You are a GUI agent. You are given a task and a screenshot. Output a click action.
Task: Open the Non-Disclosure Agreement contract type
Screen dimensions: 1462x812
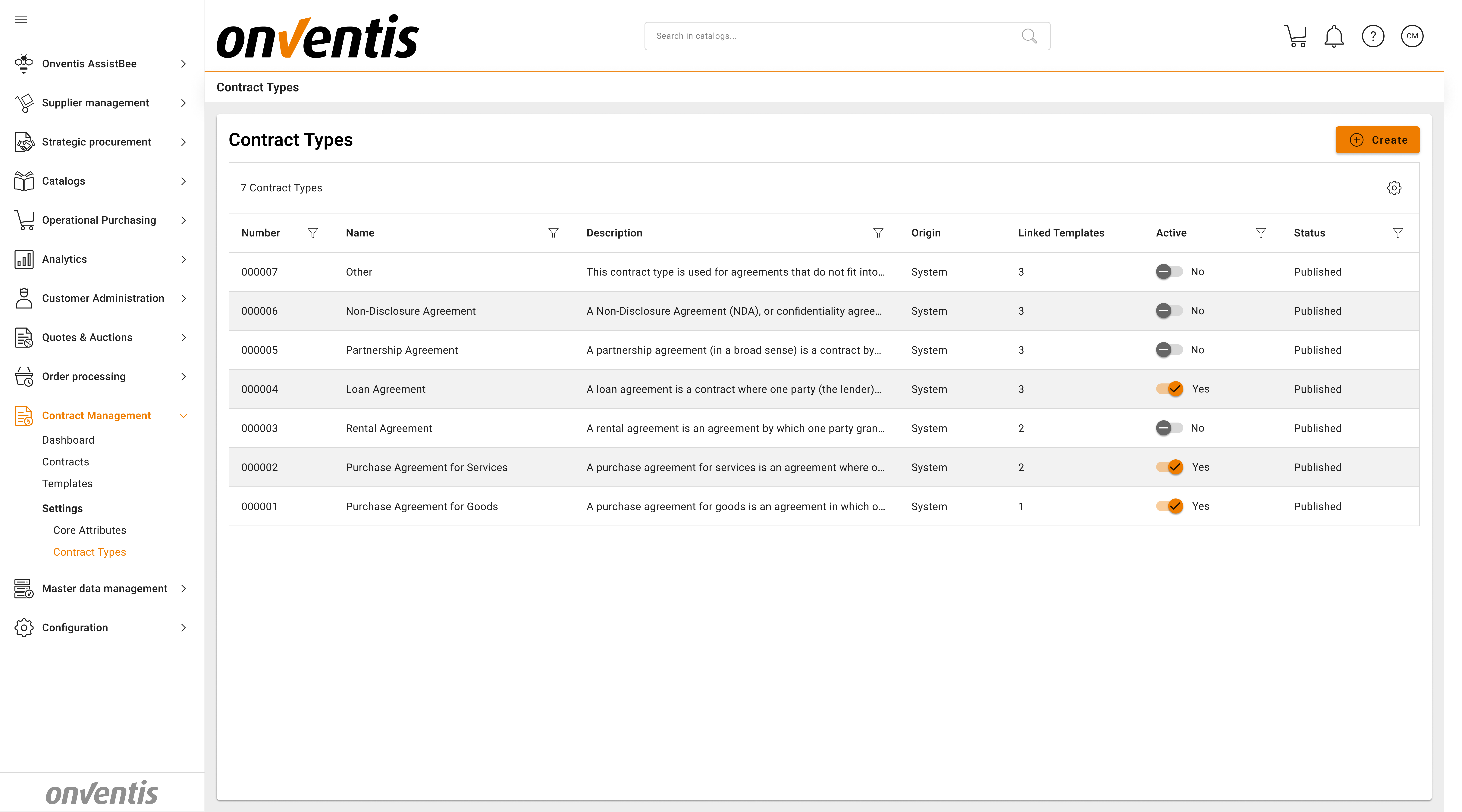[x=410, y=311]
